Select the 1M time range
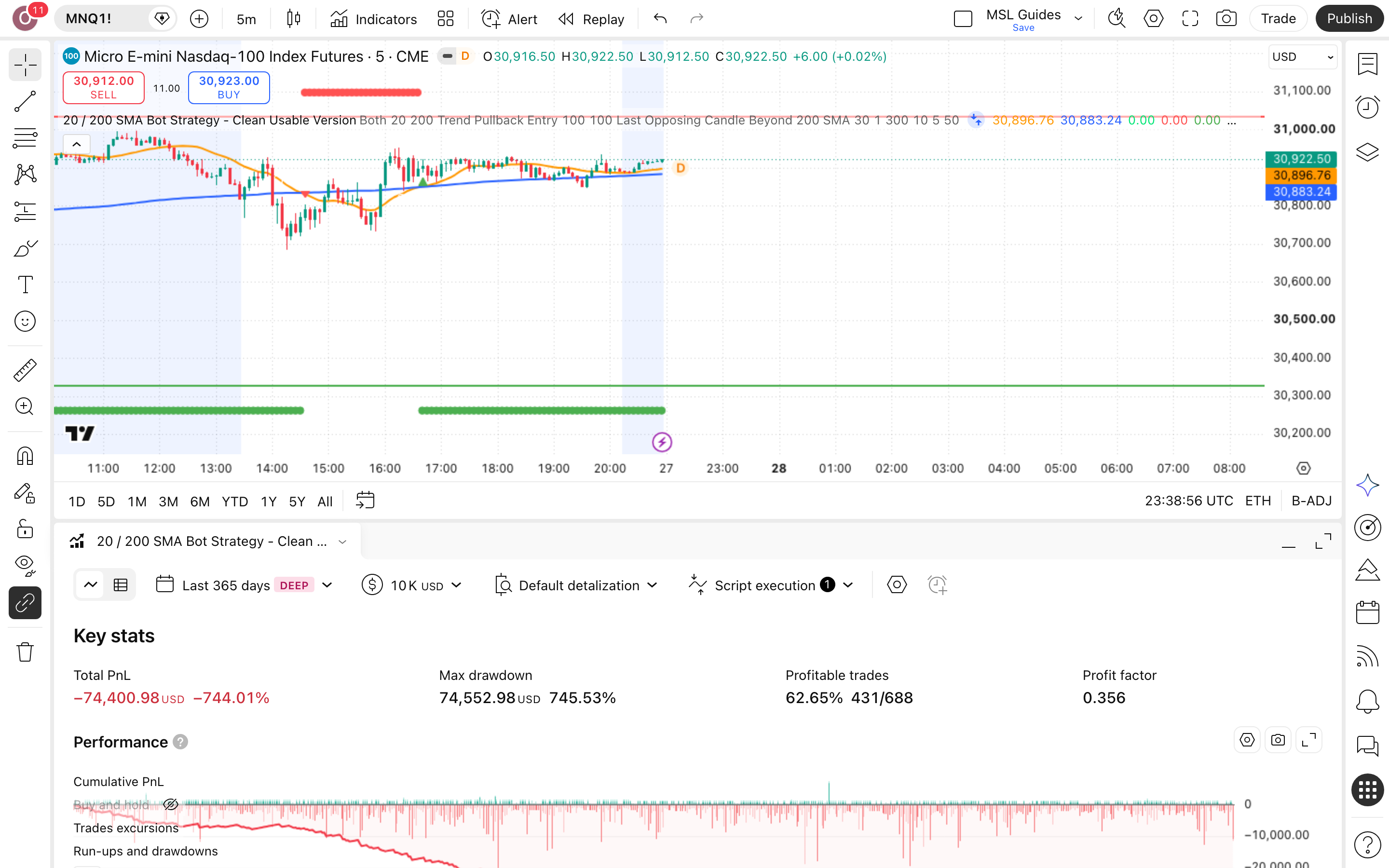This screenshot has width=1389, height=868. 136,502
